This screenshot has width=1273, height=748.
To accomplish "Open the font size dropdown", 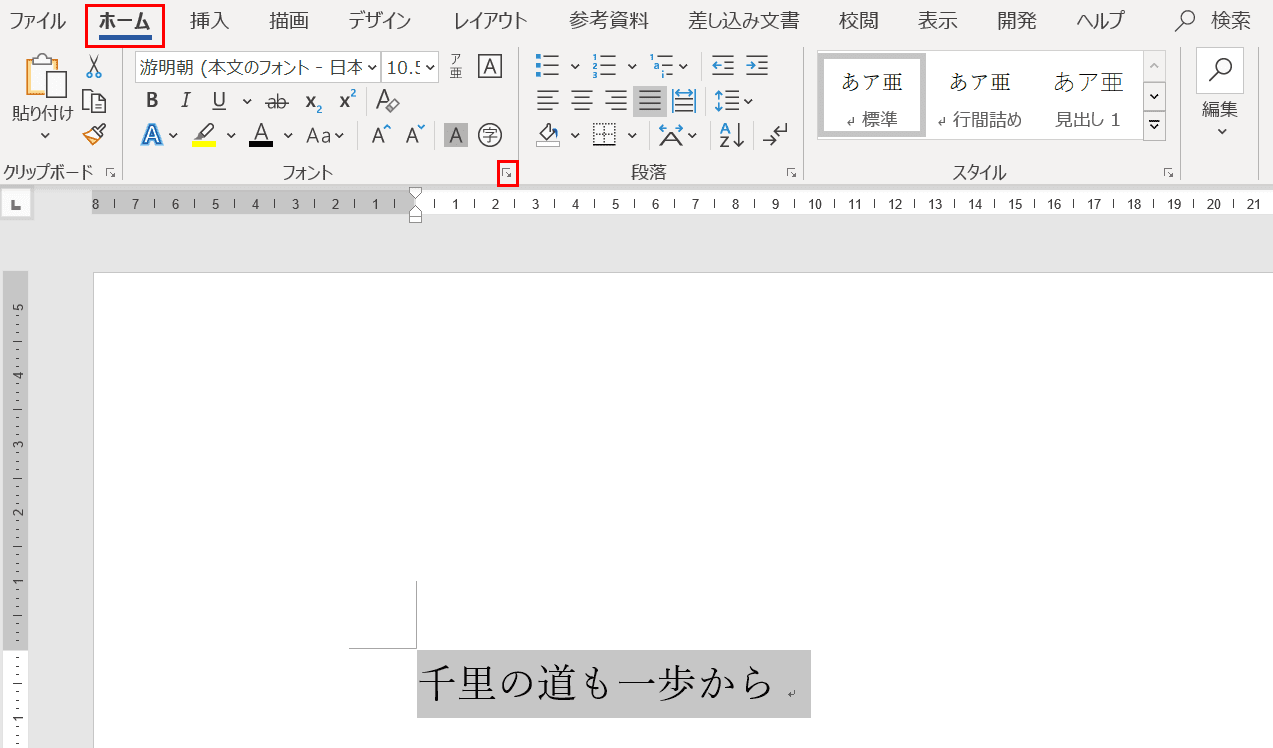I will coord(431,67).
